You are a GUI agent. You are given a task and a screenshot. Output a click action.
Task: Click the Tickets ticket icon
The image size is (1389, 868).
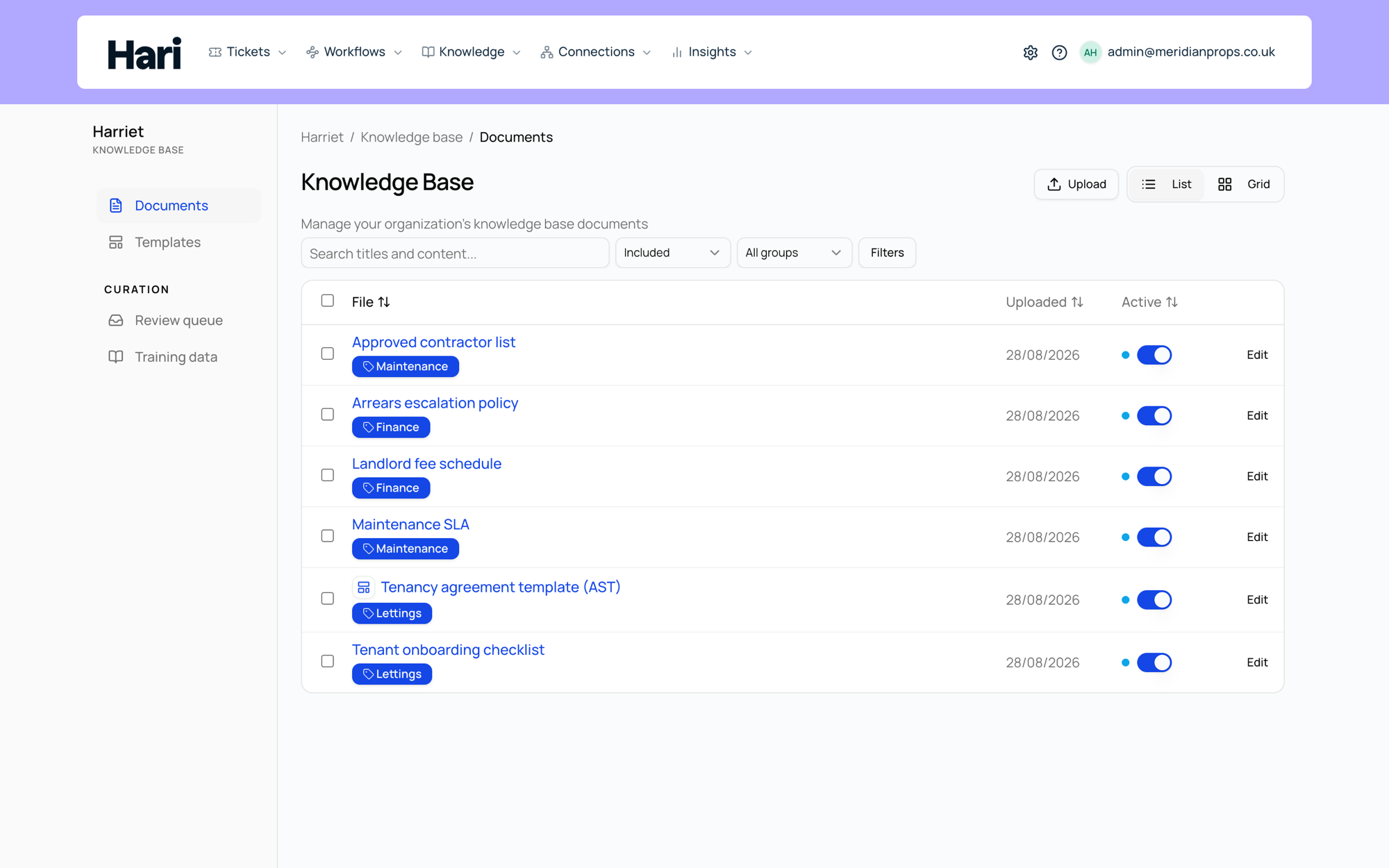tap(215, 52)
